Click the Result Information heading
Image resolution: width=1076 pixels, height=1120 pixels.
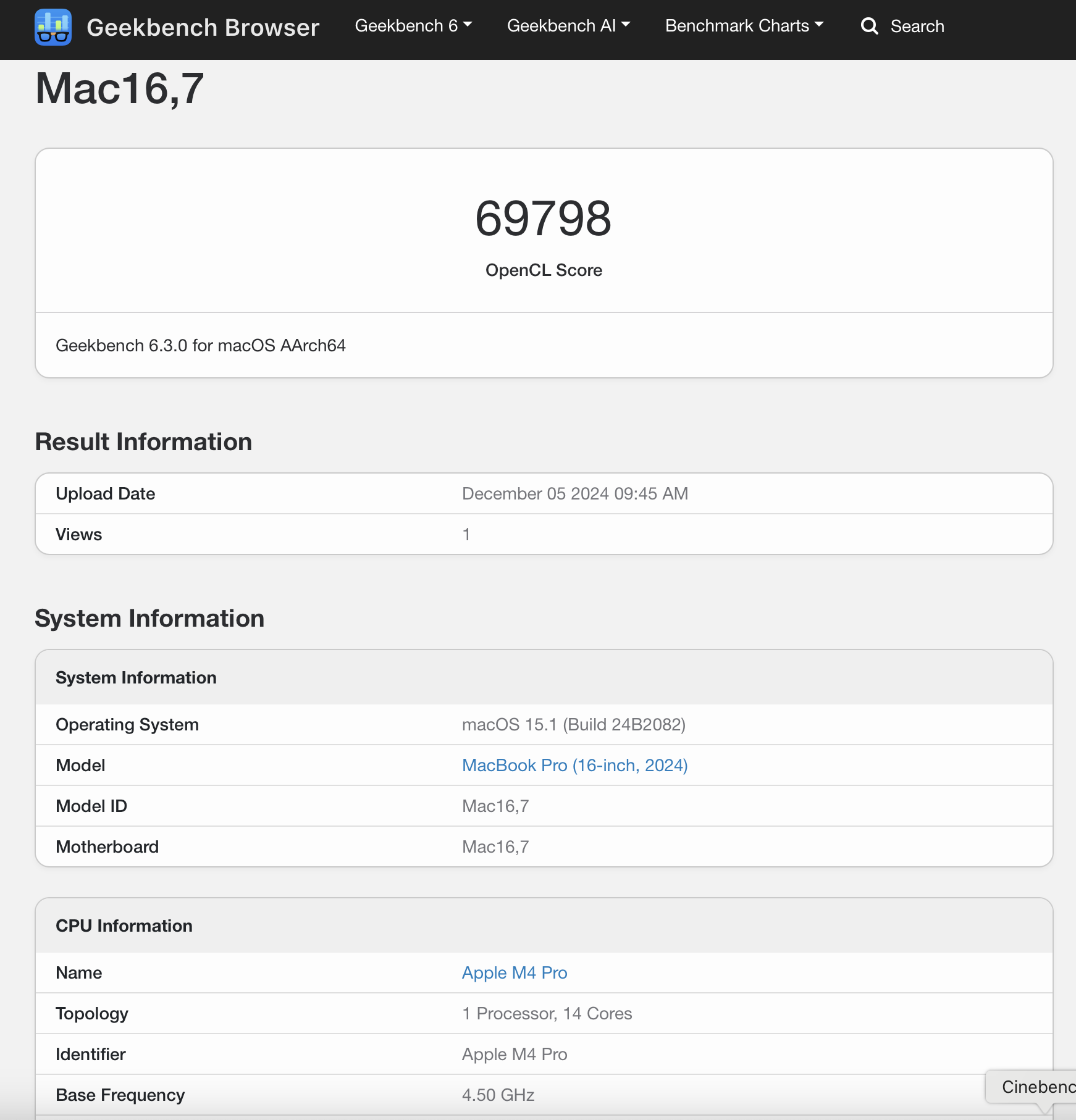tap(143, 442)
